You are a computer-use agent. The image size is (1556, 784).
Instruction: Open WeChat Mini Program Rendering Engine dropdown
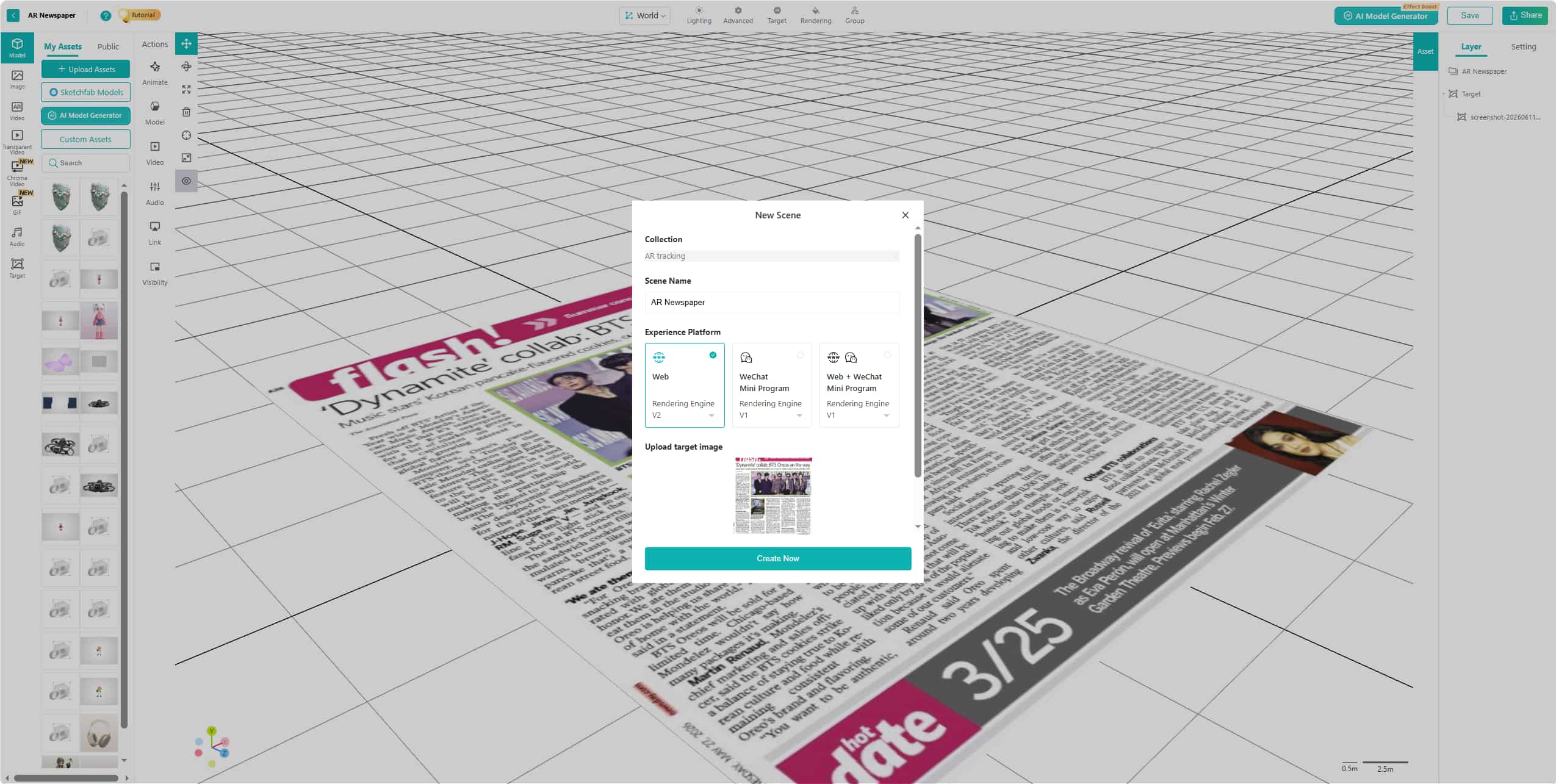(x=771, y=415)
